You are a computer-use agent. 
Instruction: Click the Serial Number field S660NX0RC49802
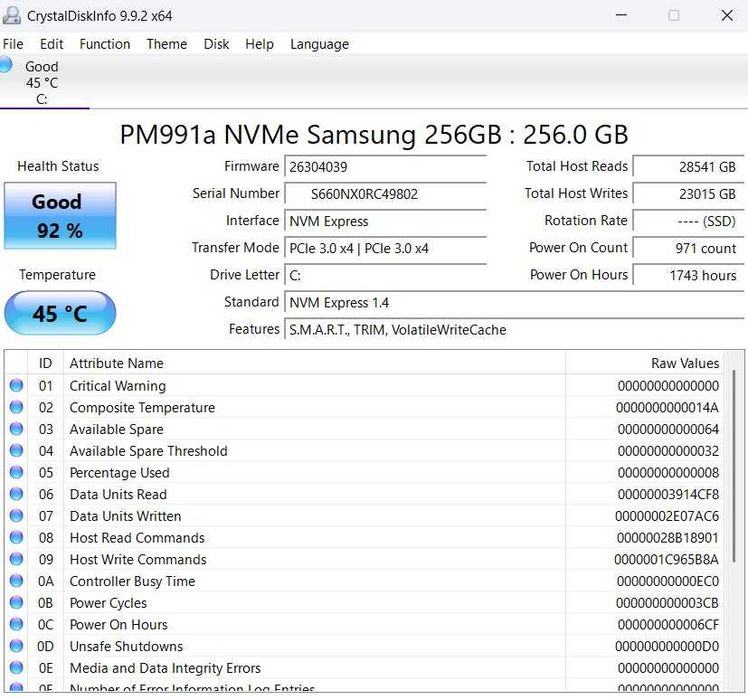tap(385, 194)
